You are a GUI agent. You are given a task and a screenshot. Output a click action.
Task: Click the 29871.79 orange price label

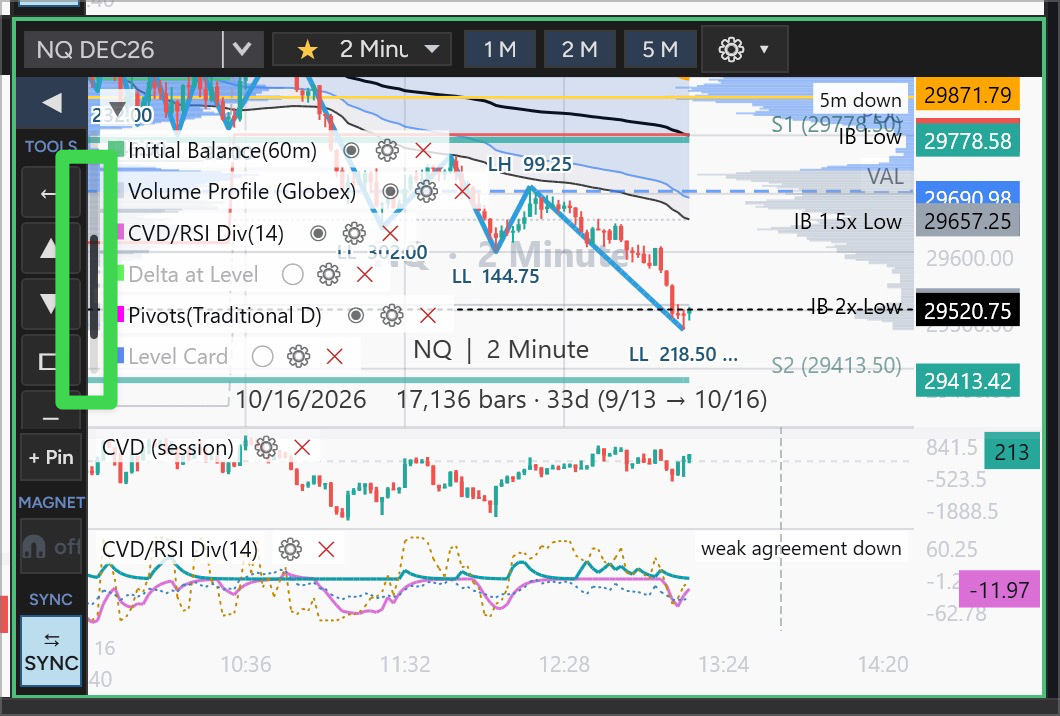click(x=967, y=95)
